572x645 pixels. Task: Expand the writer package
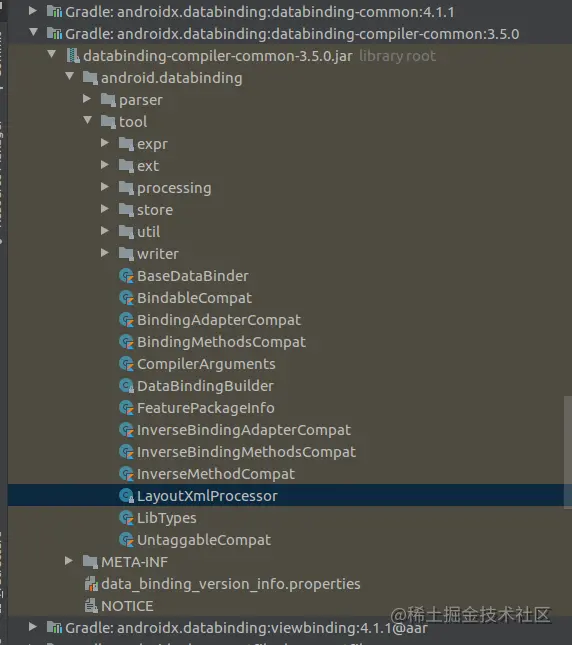(105, 253)
